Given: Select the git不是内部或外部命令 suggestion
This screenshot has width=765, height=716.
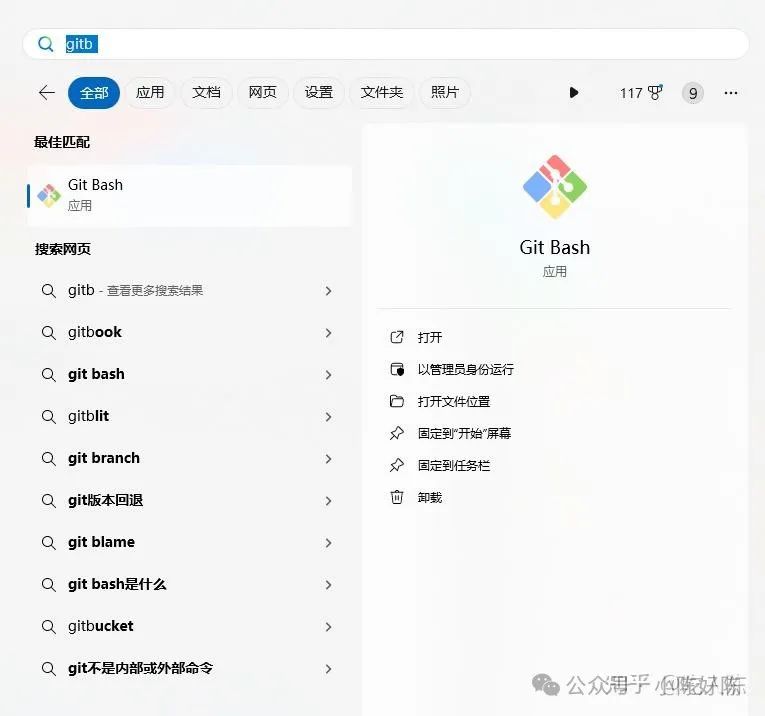Looking at the screenshot, I should point(189,668).
